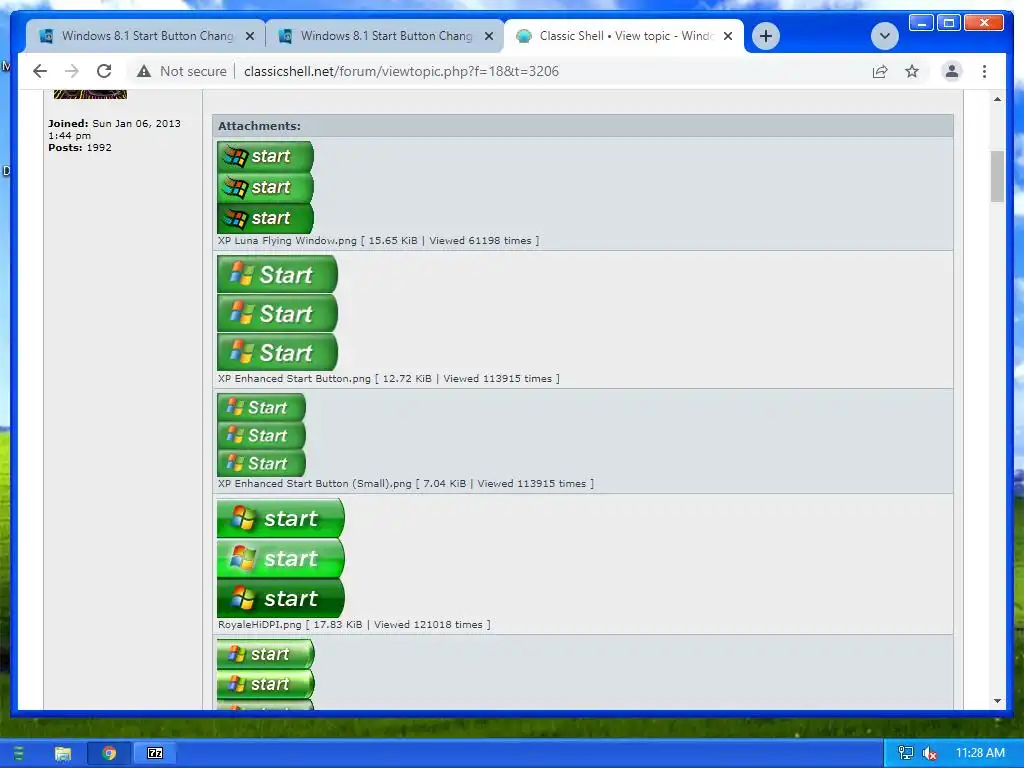Select the Classic Shell View topic tab
This screenshot has height=768, width=1024.
click(624, 36)
